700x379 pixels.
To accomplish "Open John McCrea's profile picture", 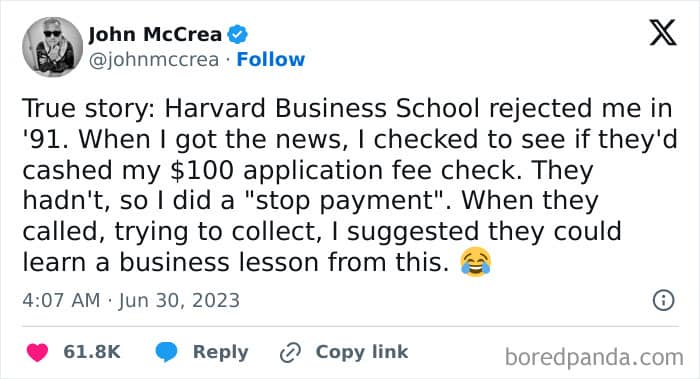I will click(x=53, y=47).
